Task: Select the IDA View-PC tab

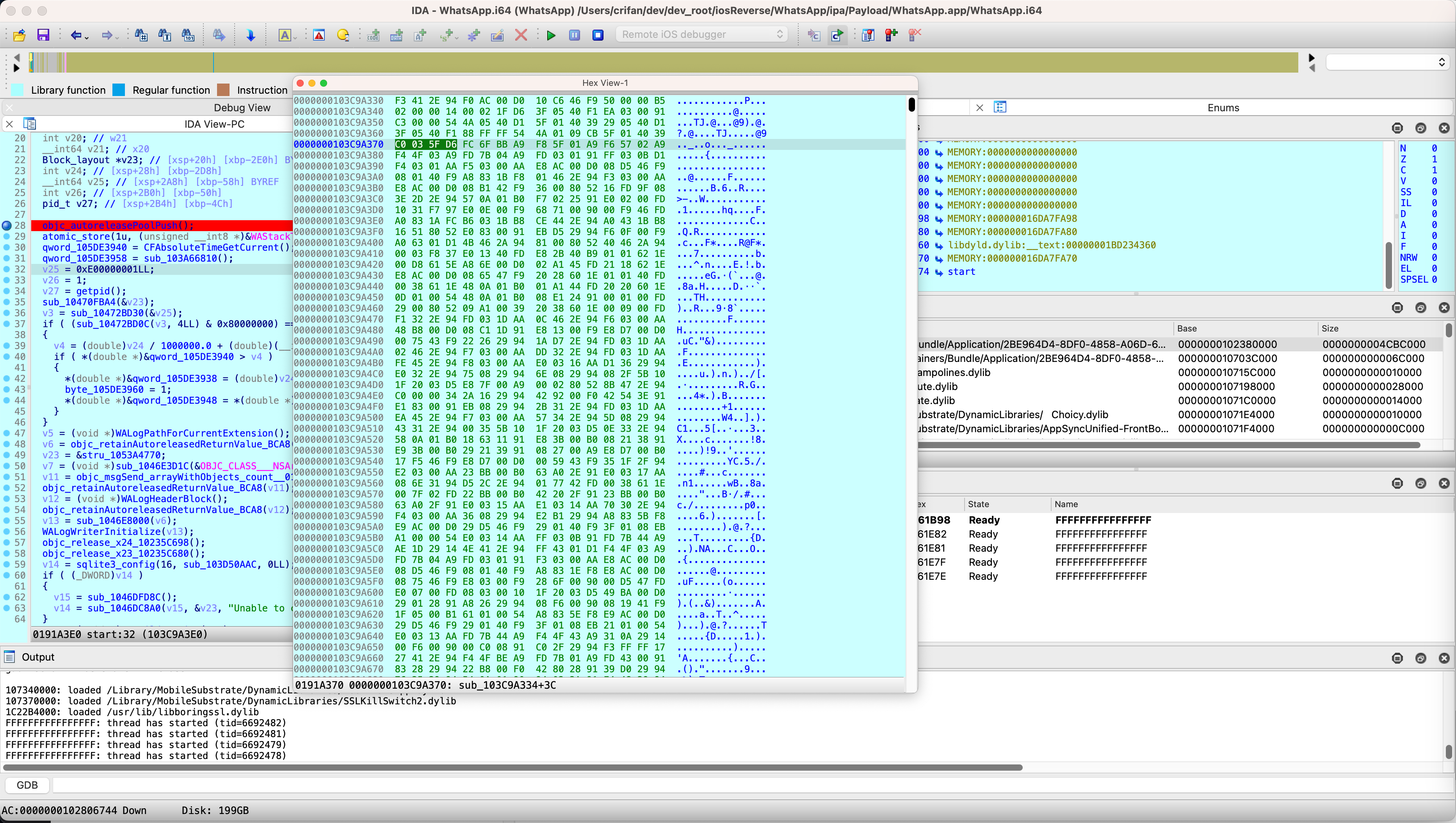Action: click(x=214, y=124)
